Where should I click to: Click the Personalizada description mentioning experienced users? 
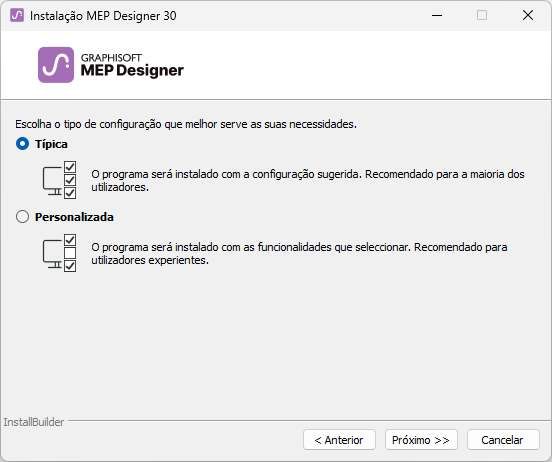(x=299, y=253)
